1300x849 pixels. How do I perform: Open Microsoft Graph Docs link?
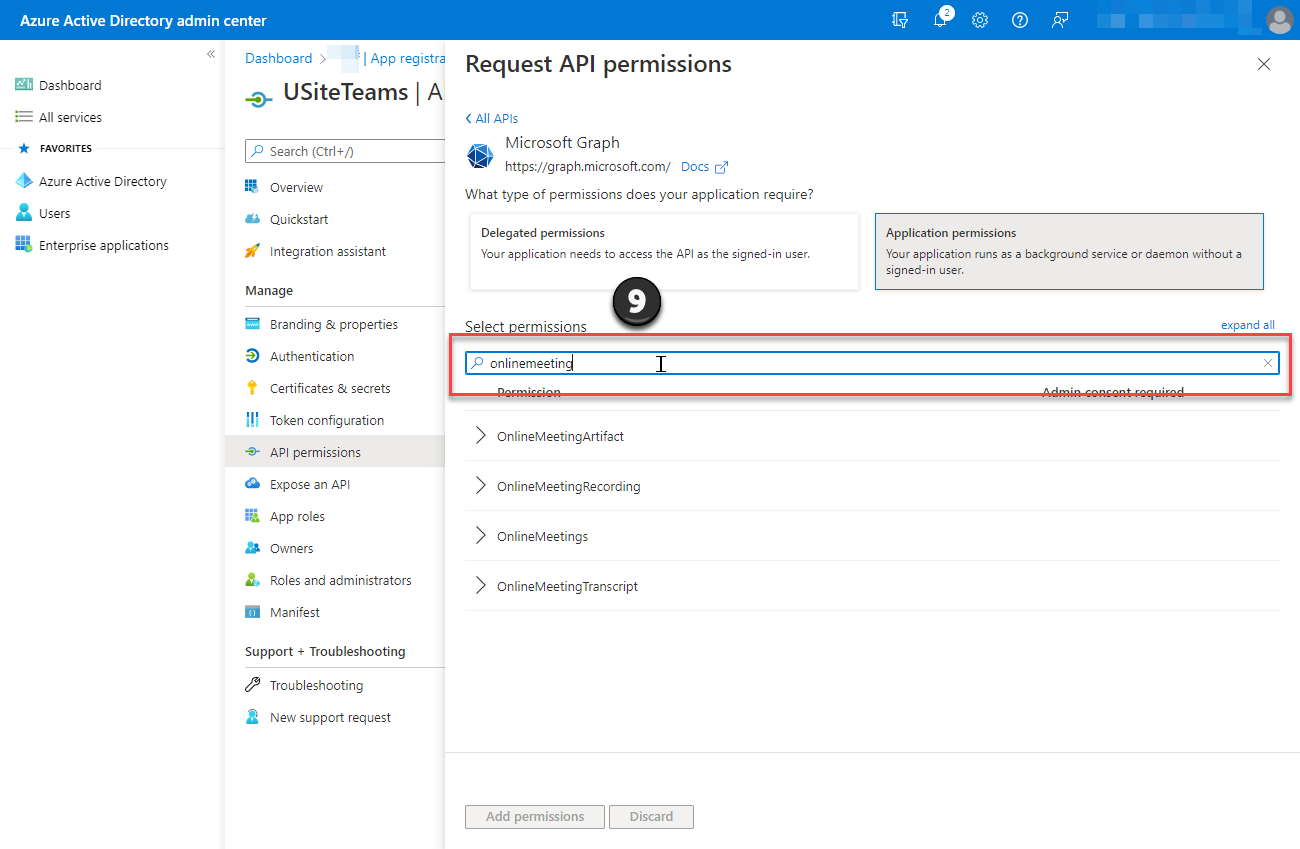coord(704,167)
